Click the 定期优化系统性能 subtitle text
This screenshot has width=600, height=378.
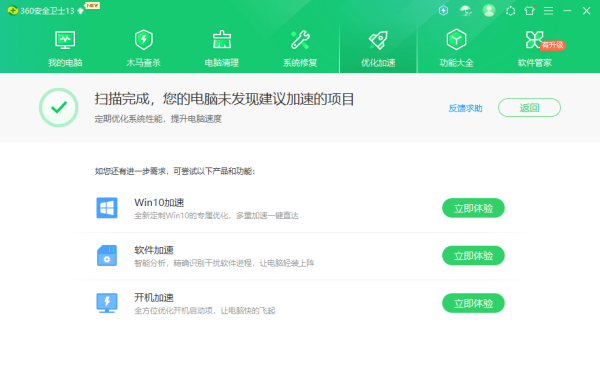pyautogui.click(x=158, y=119)
